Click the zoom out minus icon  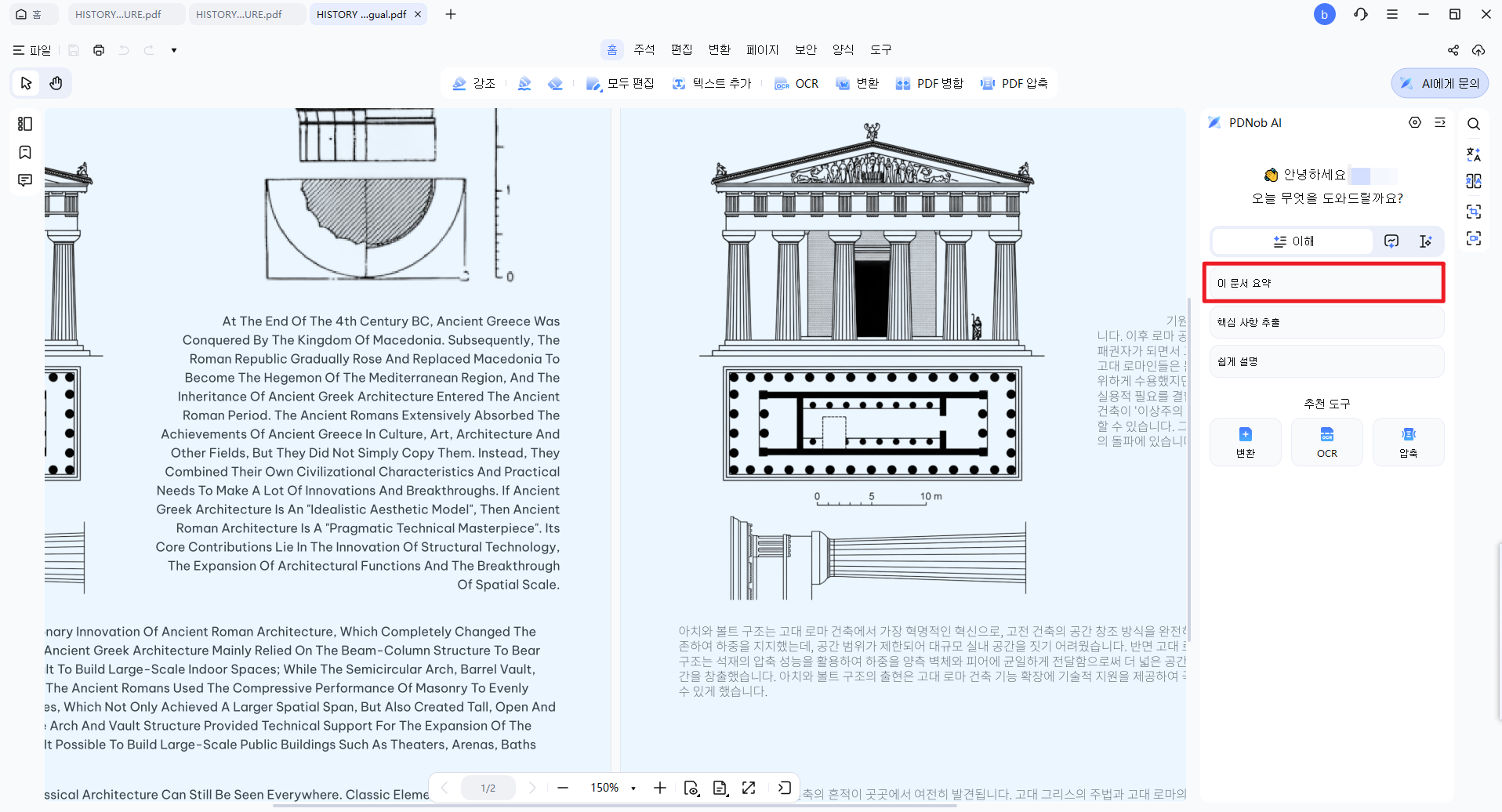563,788
